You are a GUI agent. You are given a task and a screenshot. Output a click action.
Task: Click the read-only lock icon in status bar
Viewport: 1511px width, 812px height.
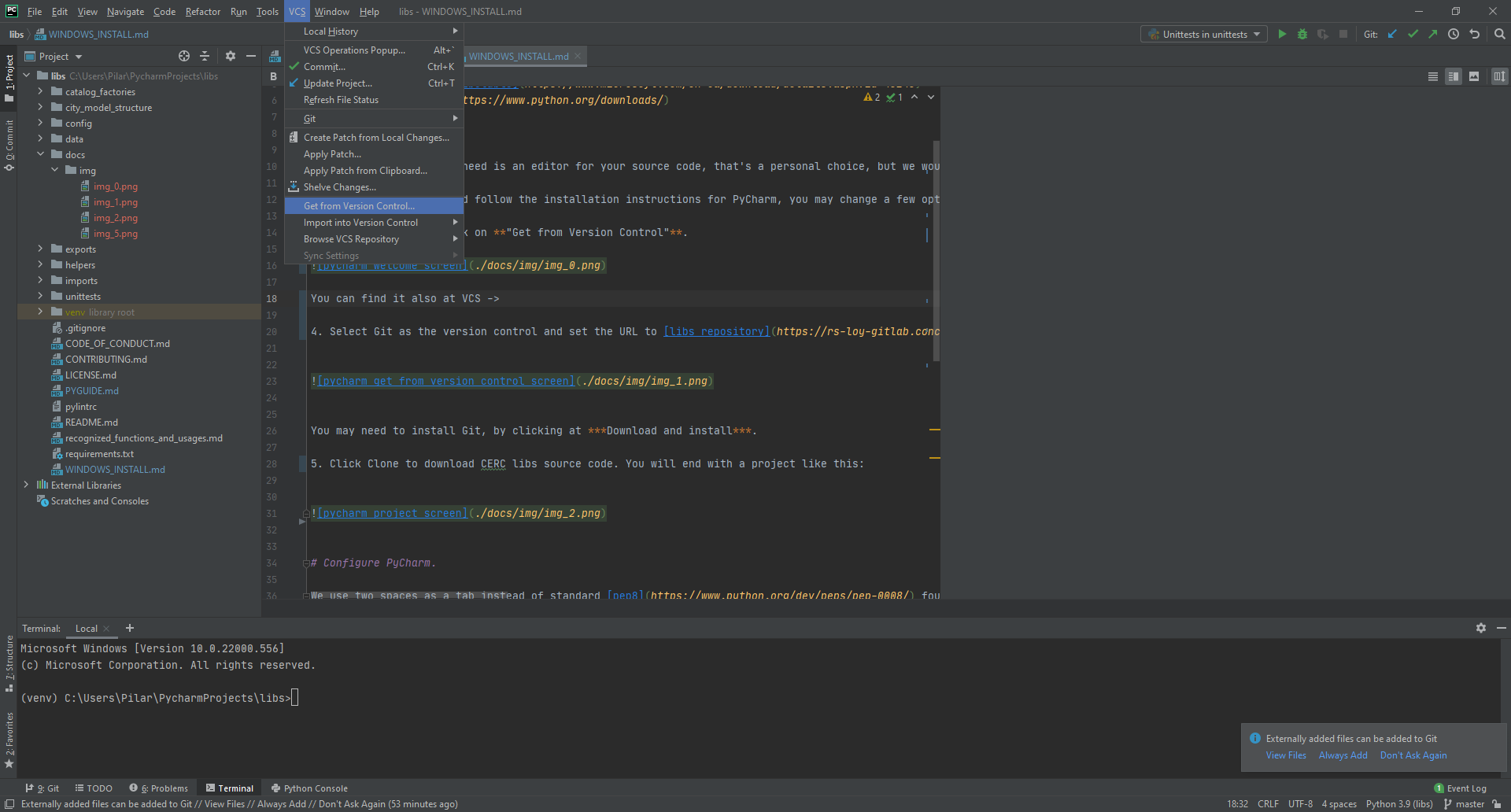[1497, 803]
